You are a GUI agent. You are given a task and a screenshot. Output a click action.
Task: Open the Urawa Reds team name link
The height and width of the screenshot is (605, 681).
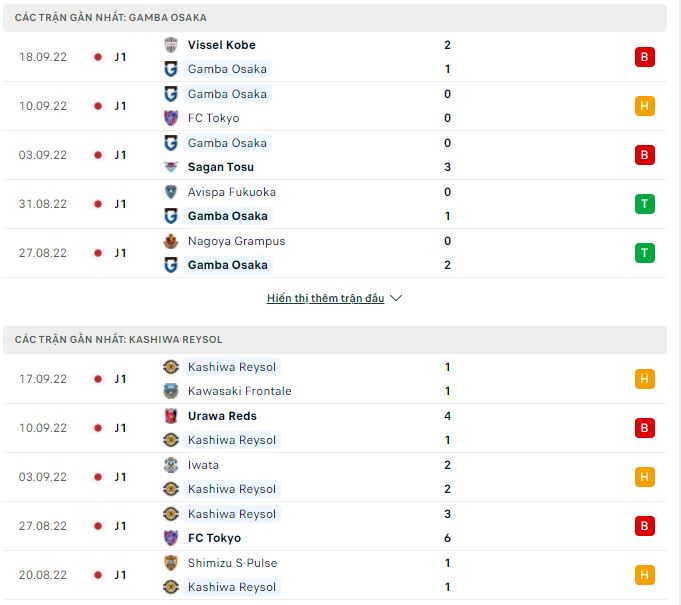click(x=222, y=416)
